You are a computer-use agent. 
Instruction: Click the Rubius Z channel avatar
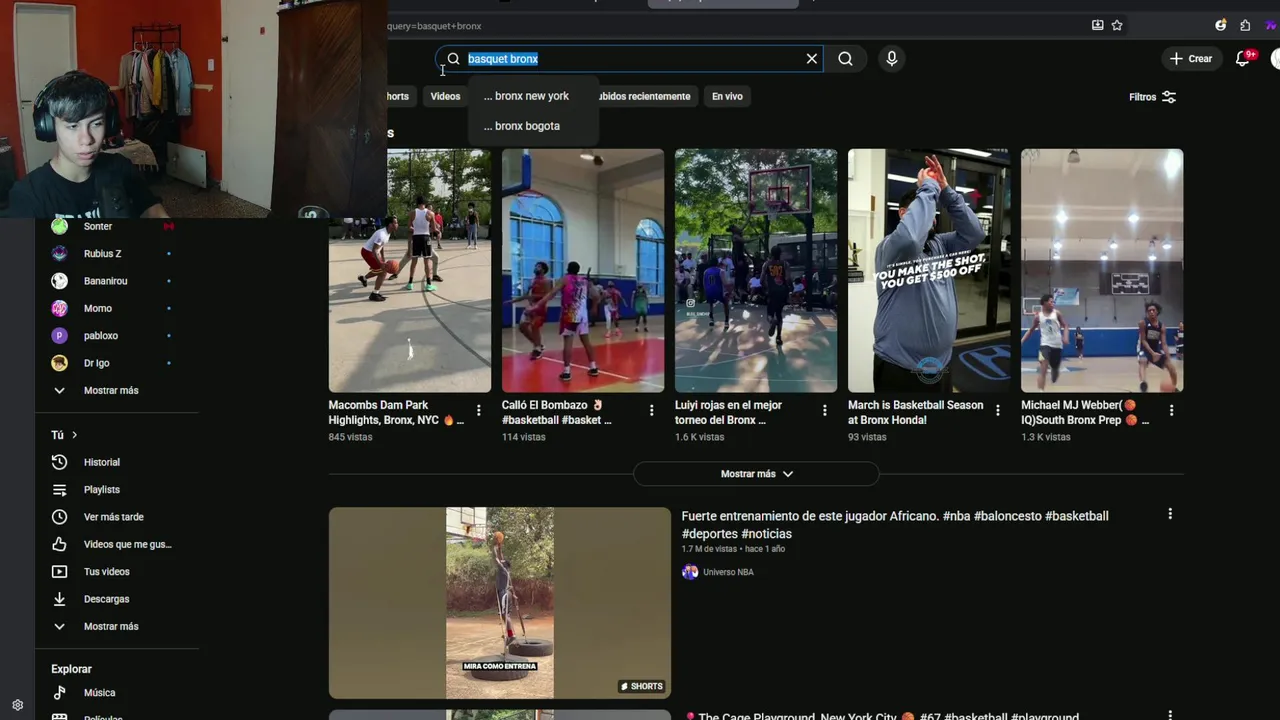[59, 254]
